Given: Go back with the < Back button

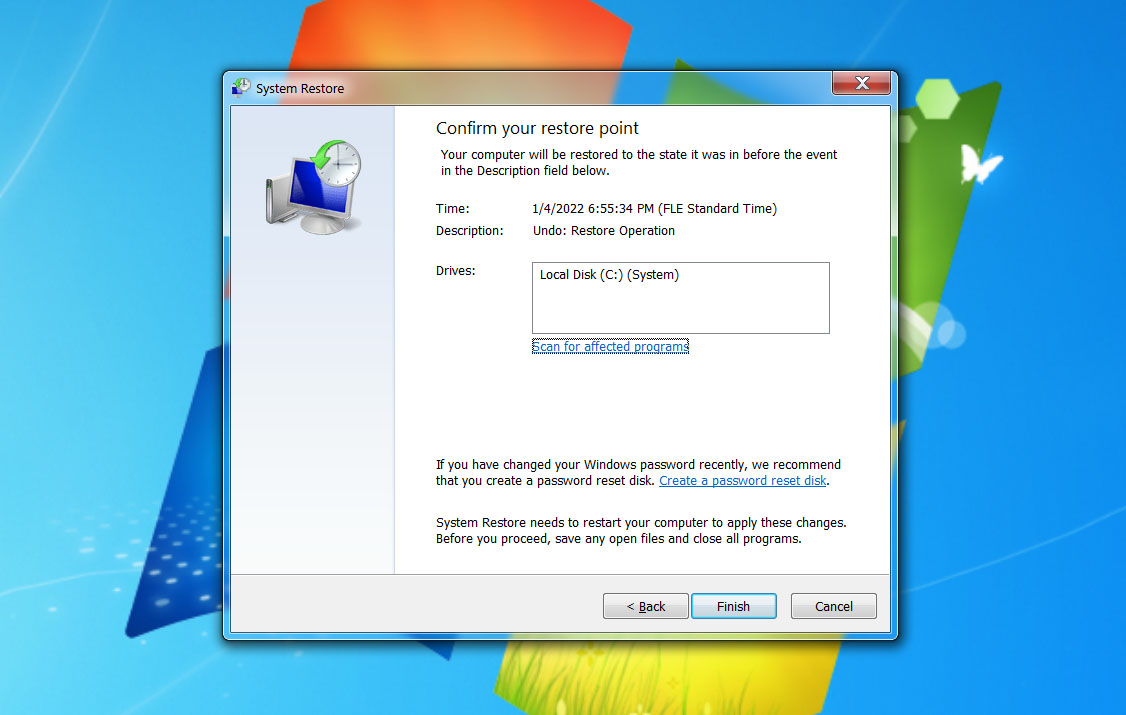Looking at the screenshot, I should (646, 606).
